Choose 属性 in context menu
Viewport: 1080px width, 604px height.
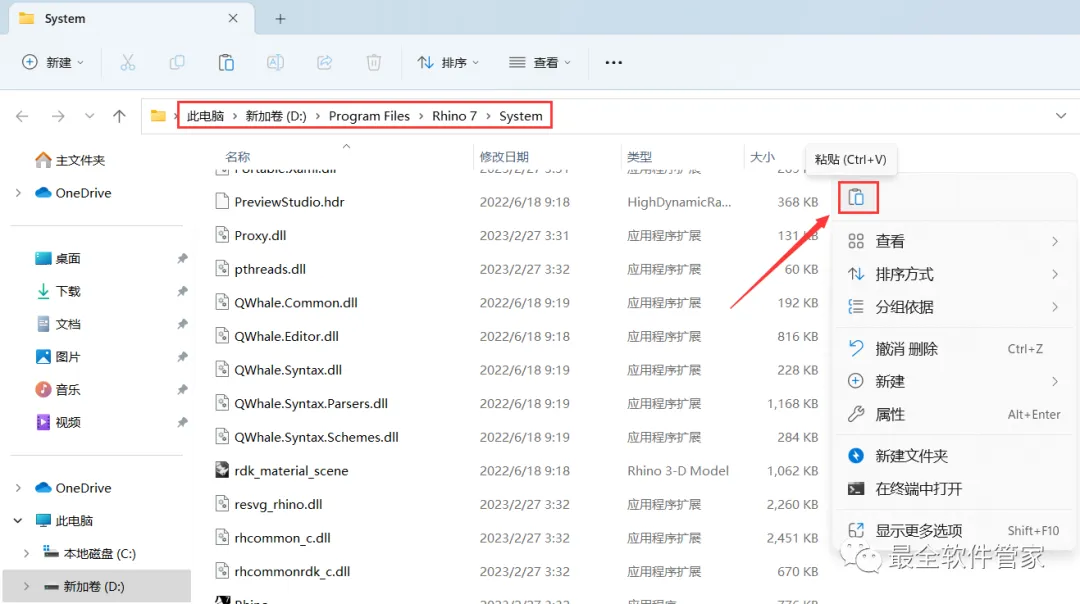coord(953,415)
